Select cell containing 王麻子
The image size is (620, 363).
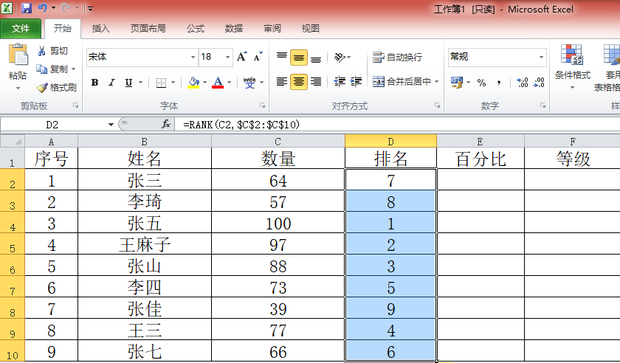(x=144, y=245)
